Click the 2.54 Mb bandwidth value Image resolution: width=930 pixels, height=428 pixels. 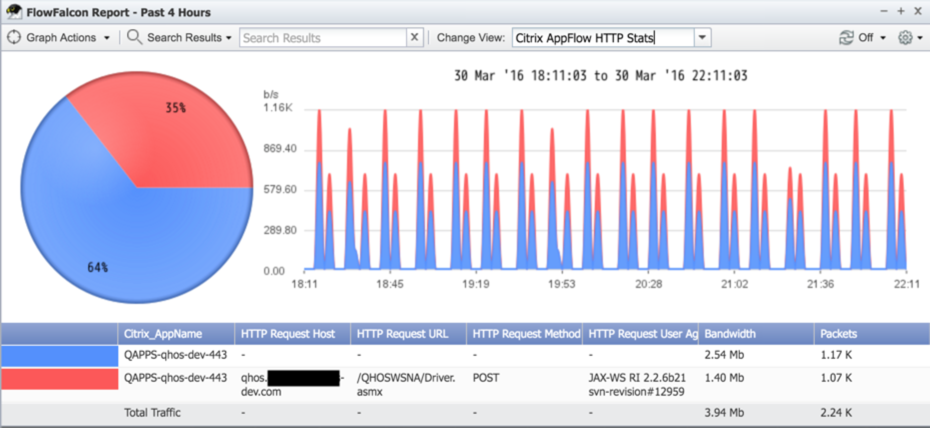tap(724, 355)
